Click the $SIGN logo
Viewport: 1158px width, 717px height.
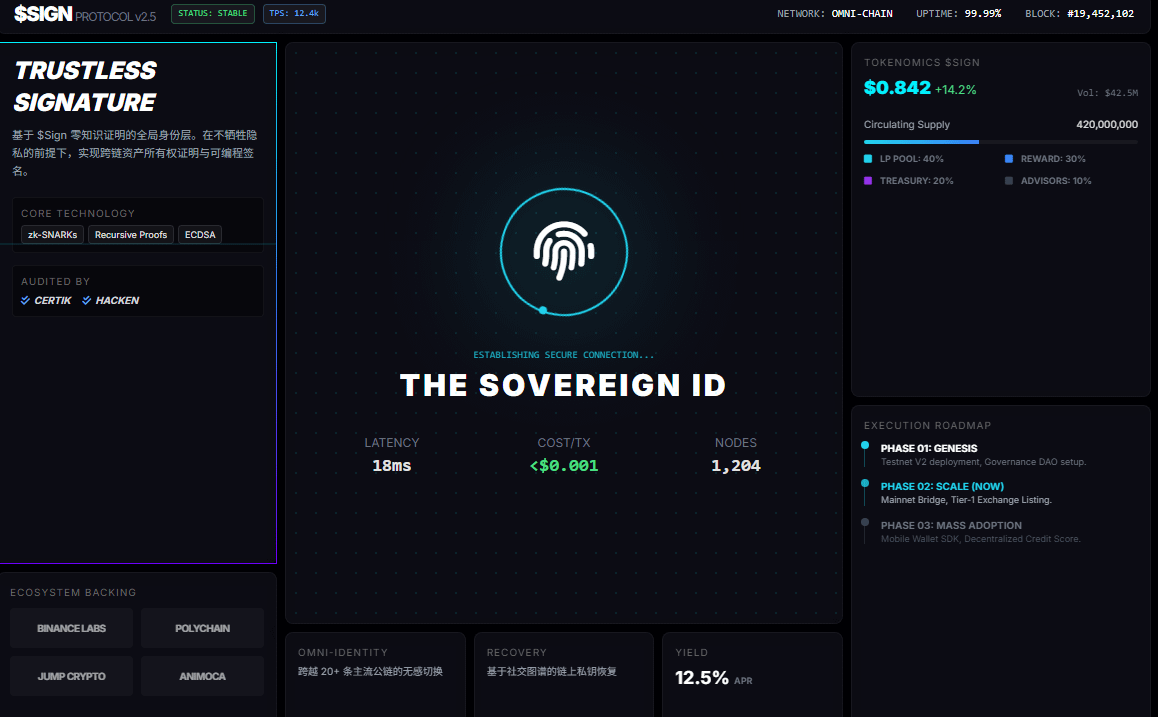pyautogui.click(x=43, y=13)
